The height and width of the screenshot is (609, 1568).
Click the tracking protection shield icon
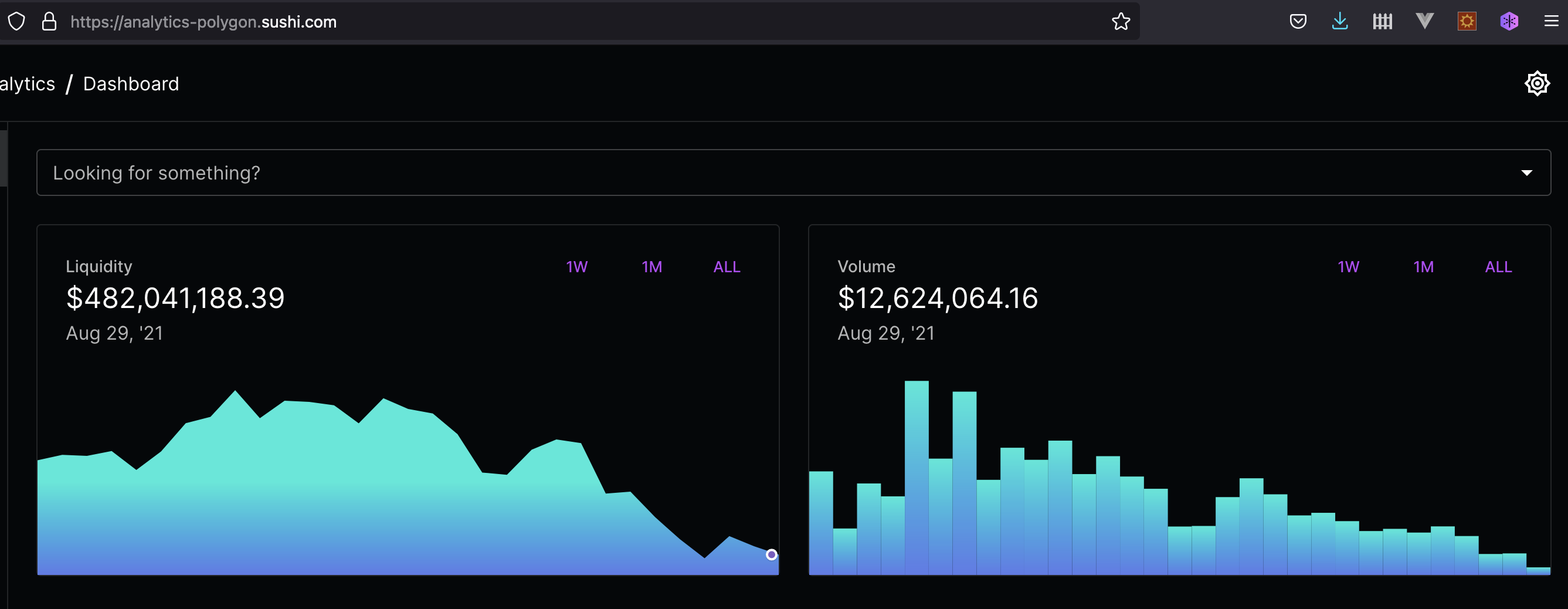point(16,22)
